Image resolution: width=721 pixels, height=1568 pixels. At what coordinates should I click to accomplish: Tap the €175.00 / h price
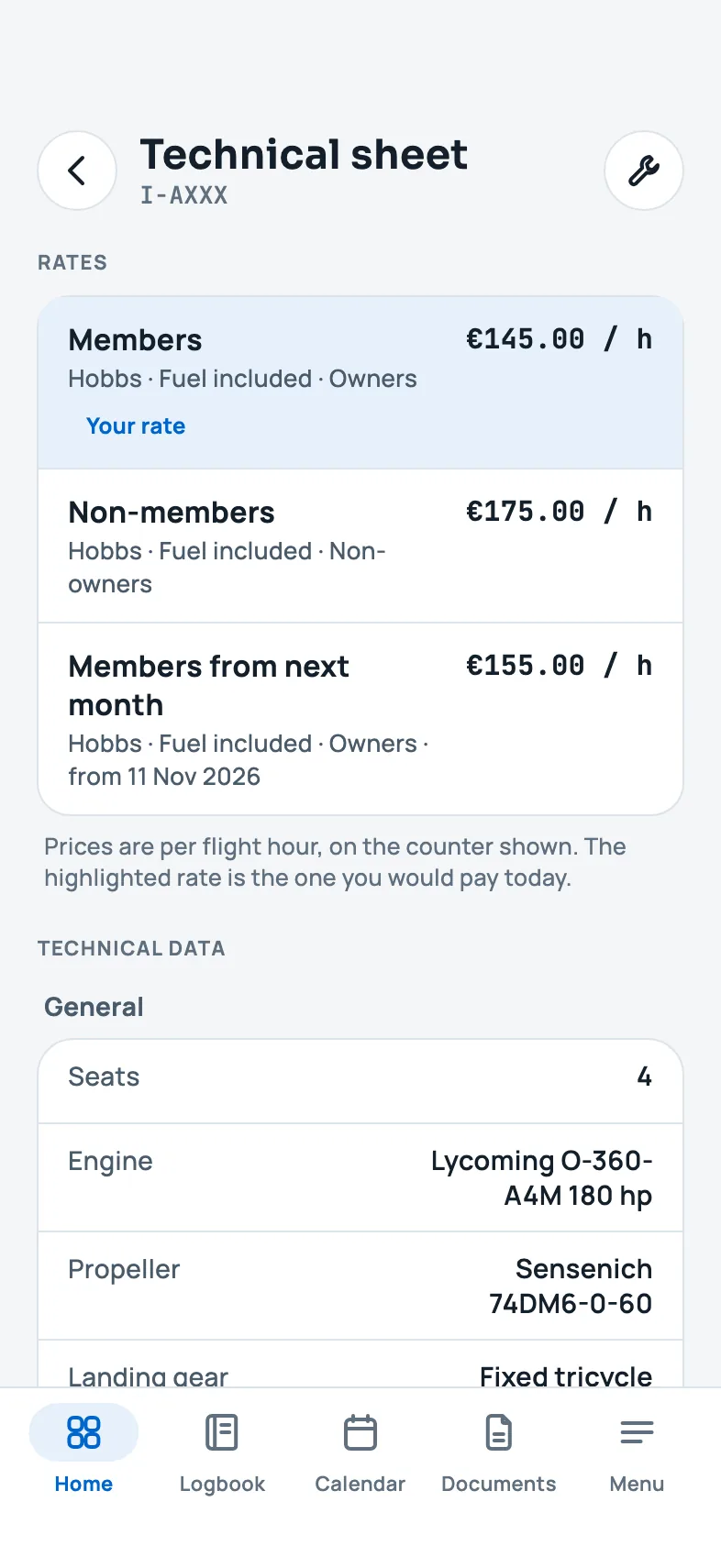559,512
